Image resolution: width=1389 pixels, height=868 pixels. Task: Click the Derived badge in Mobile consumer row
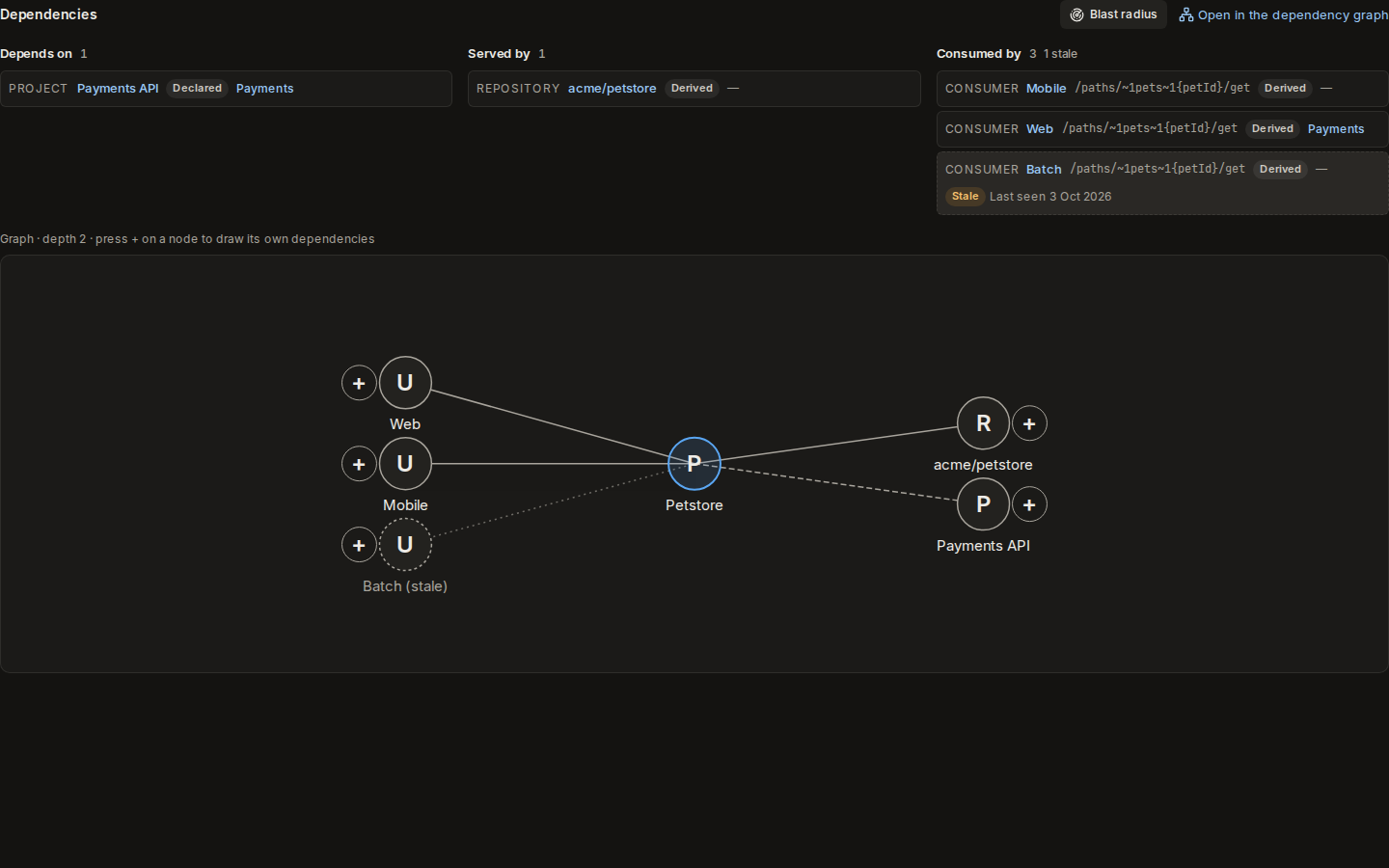(x=1285, y=89)
